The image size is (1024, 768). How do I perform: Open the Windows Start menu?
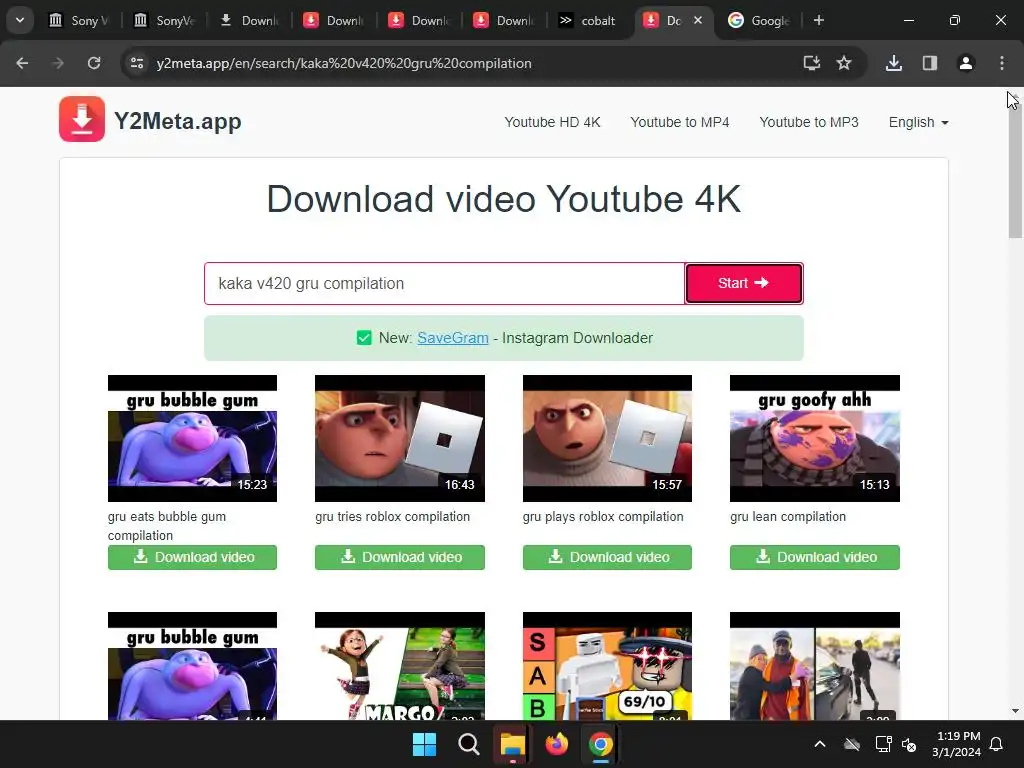click(424, 744)
